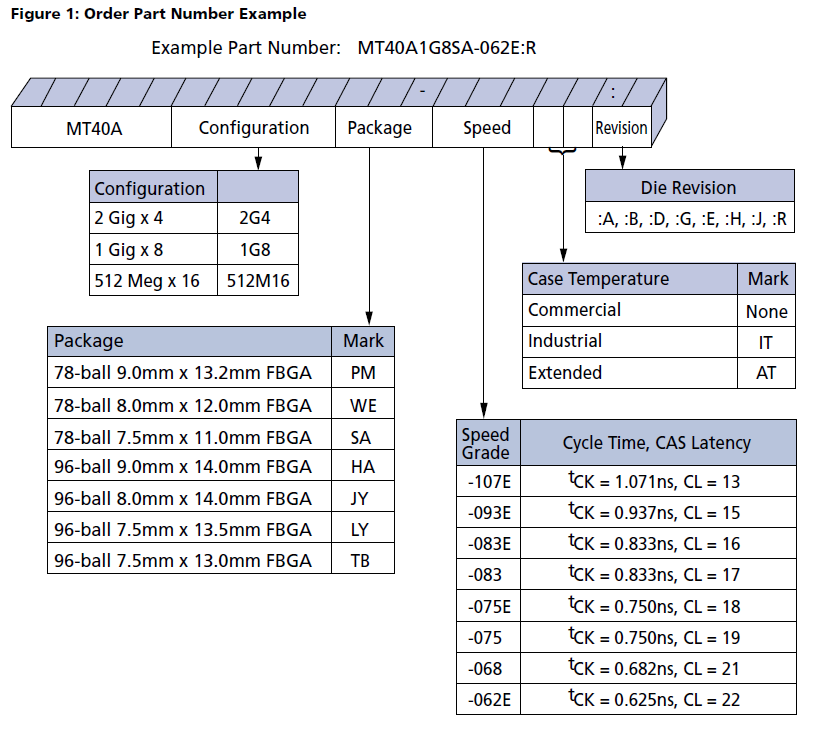The width and height of the screenshot is (821, 739).
Task: Select the IT mark cell
Action: [767, 342]
